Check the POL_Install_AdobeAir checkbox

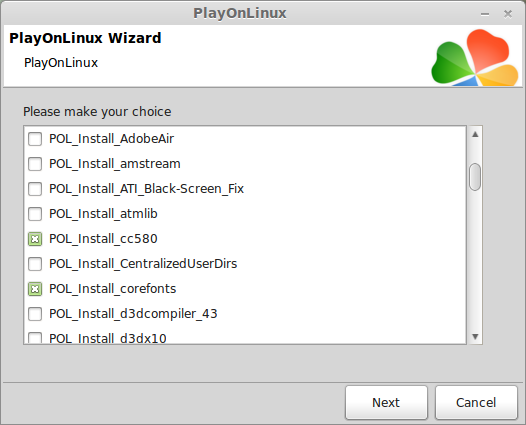35,139
